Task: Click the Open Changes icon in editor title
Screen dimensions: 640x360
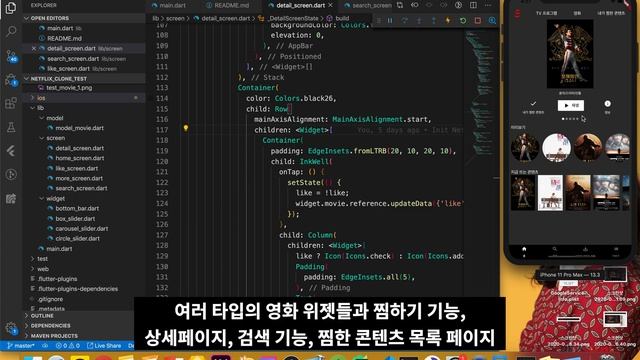Action: pyautogui.click(x=400, y=5)
